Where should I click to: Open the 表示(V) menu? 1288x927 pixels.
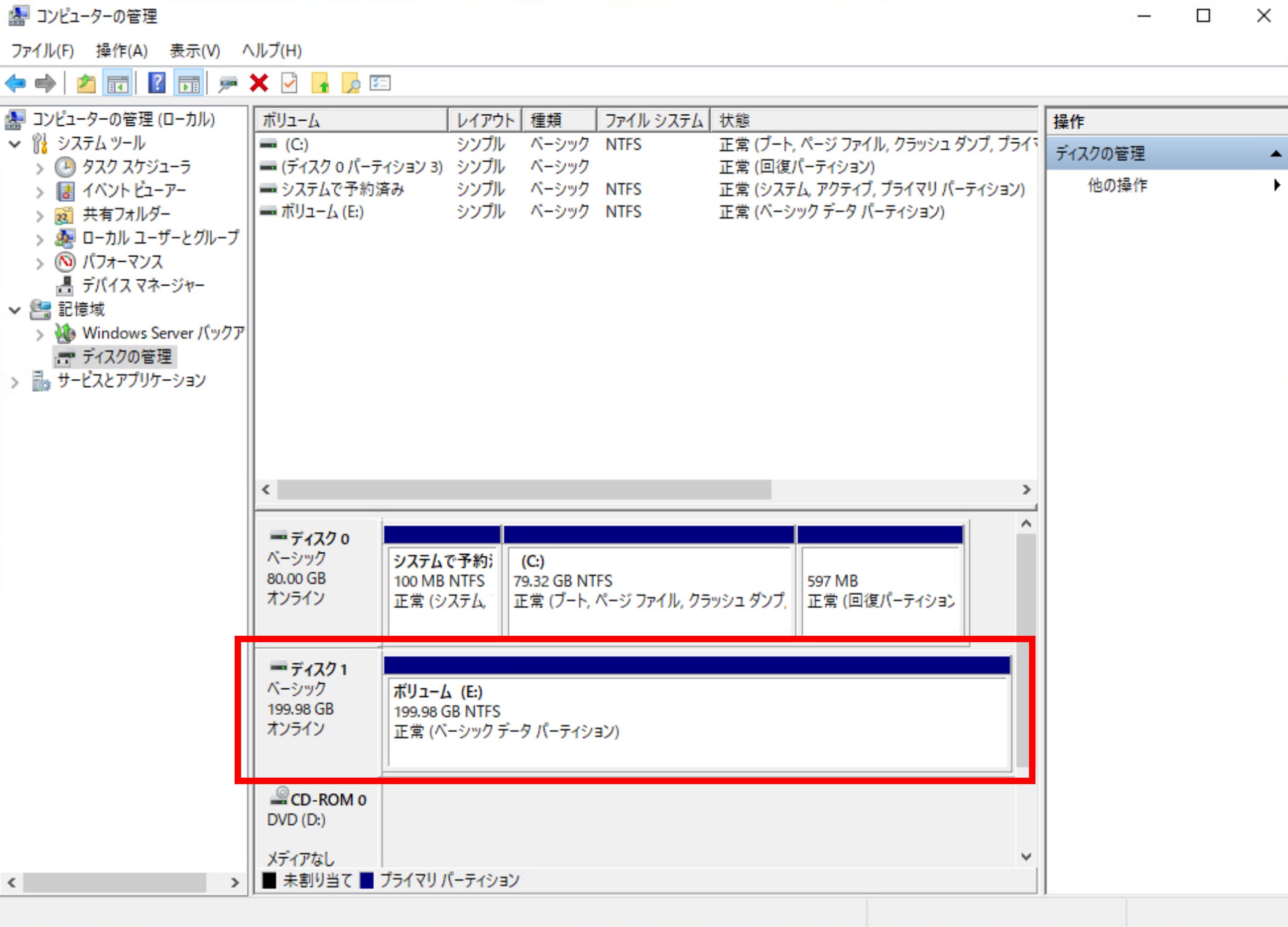(x=195, y=51)
